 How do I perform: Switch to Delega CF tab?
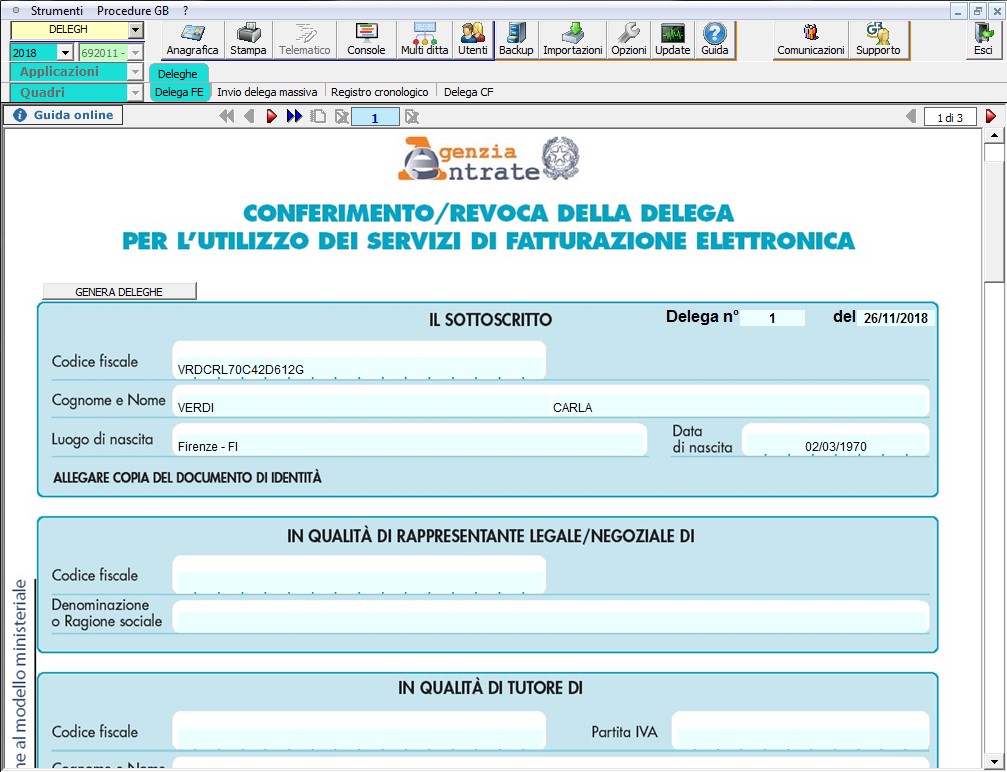click(469, 92)
